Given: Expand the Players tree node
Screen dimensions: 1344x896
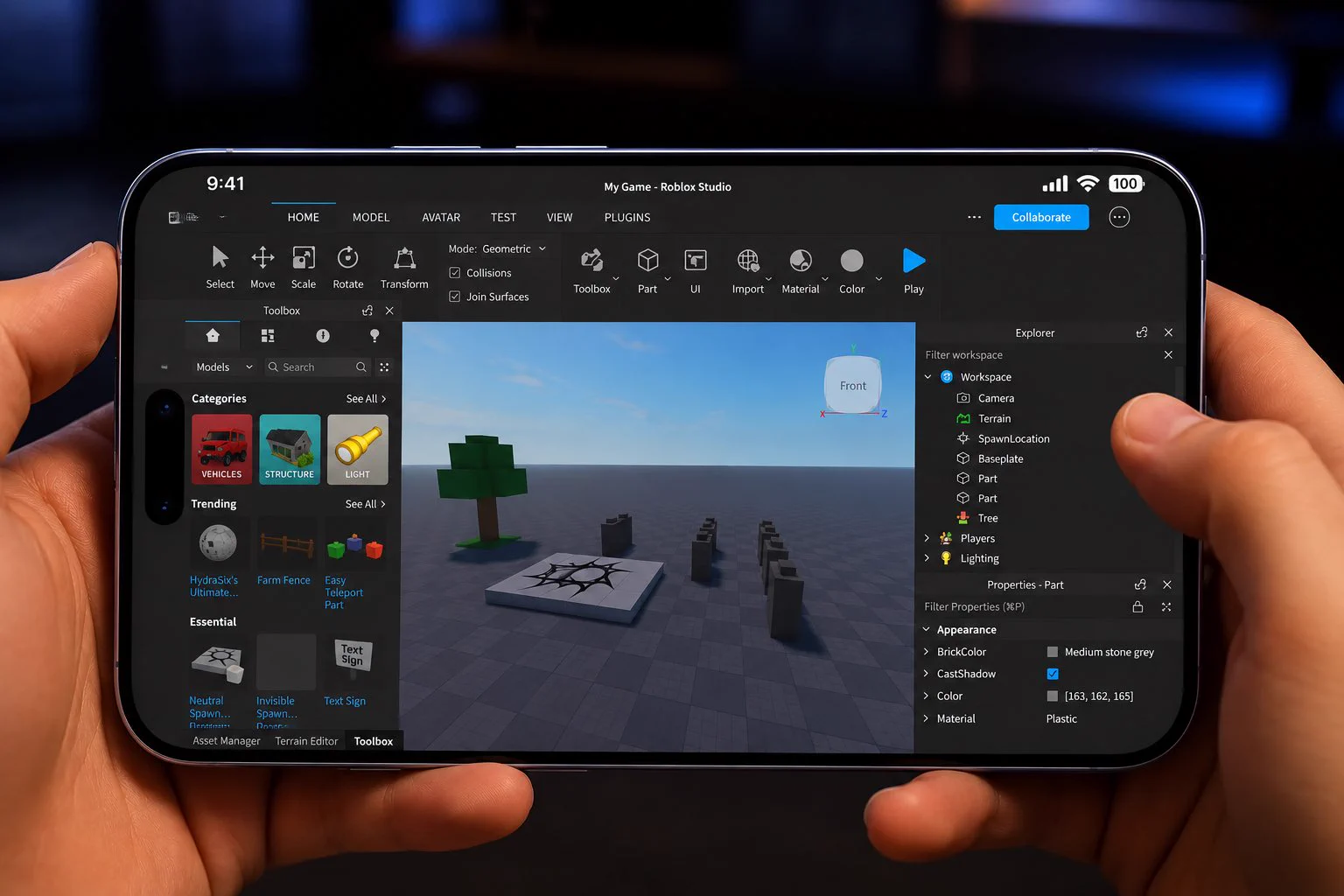Looking at the screenshot, I should [x=927, y=538].
